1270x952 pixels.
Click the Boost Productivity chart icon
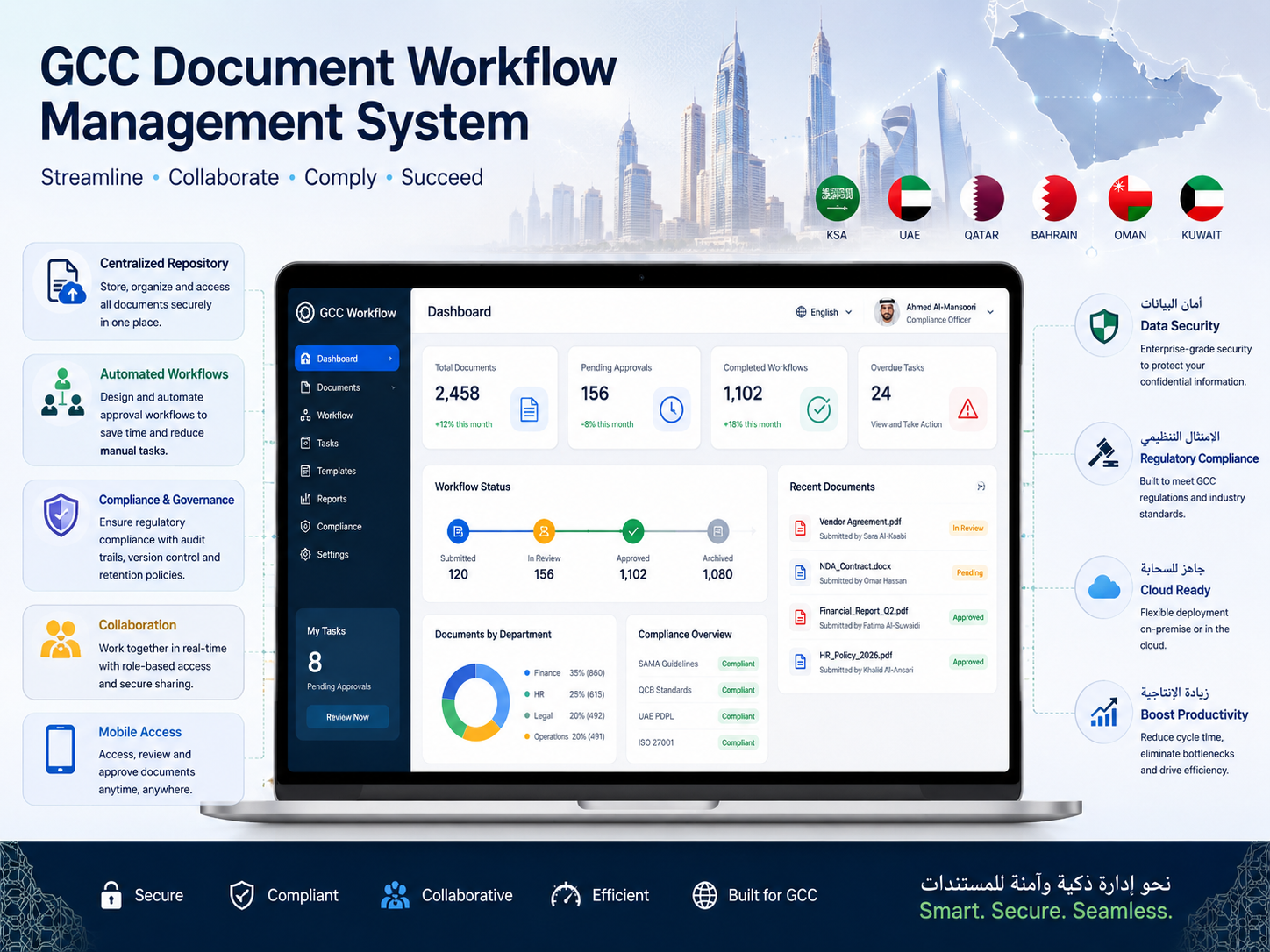pyautogui.click(x=1104, y=713)
